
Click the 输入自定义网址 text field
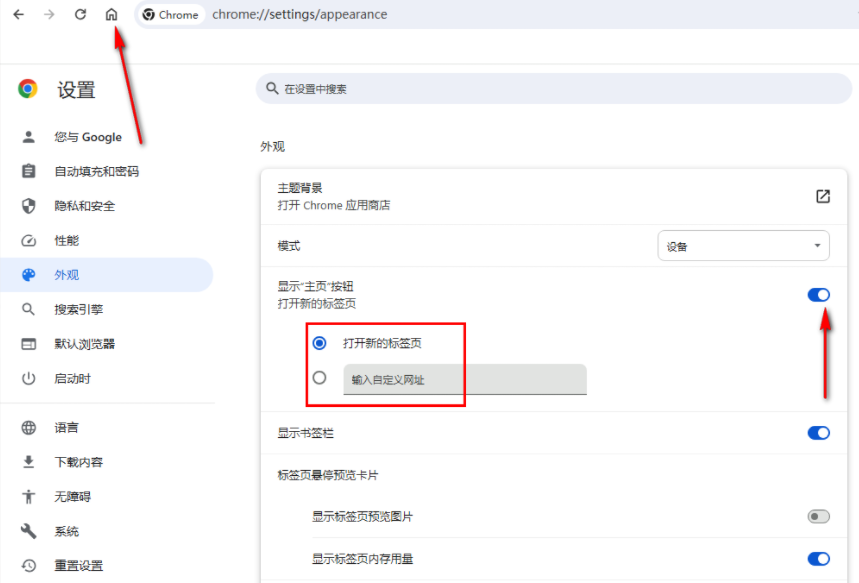[465, 379]
